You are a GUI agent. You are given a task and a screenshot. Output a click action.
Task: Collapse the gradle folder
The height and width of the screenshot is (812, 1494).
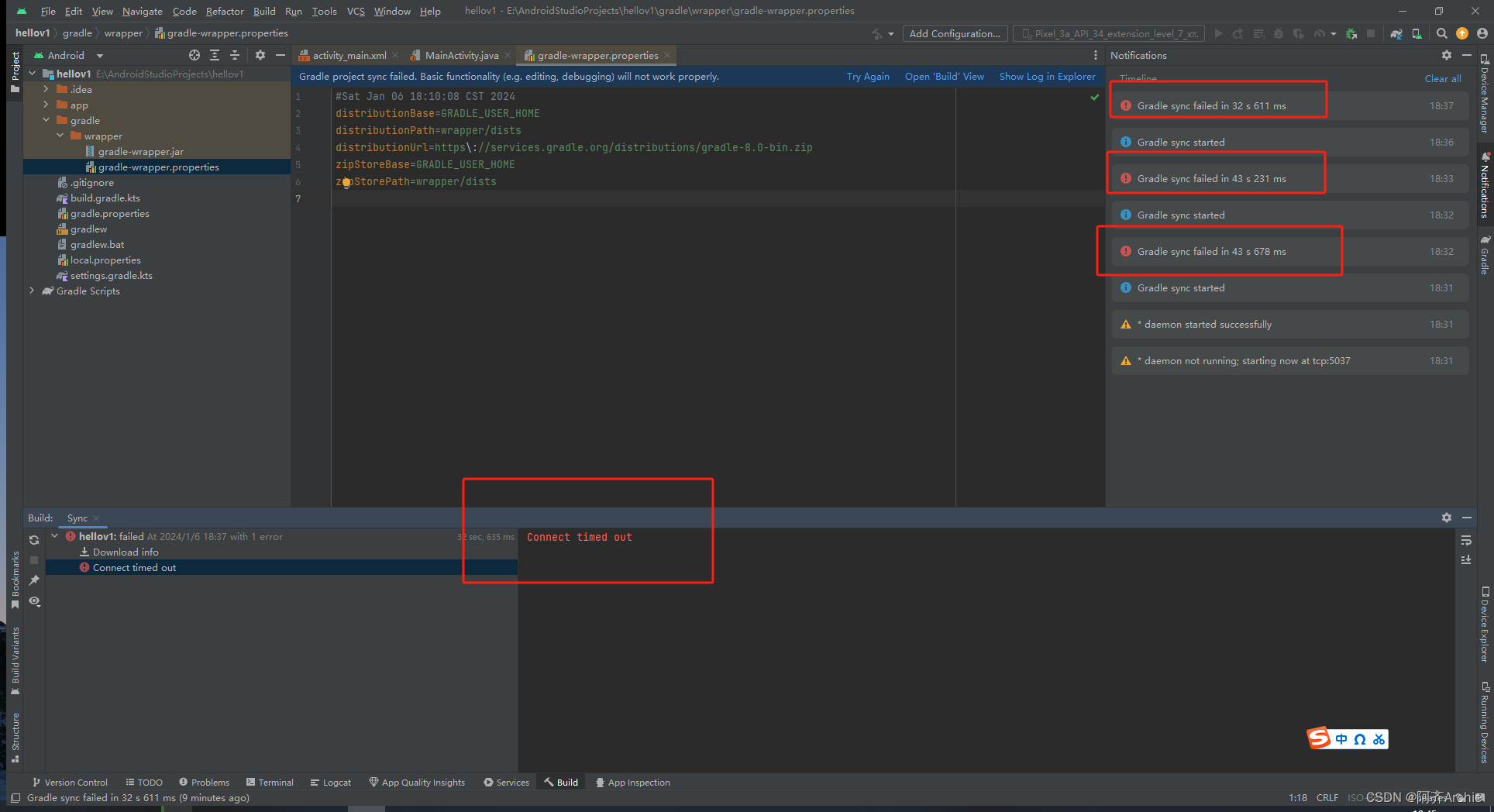pos(46,120)
